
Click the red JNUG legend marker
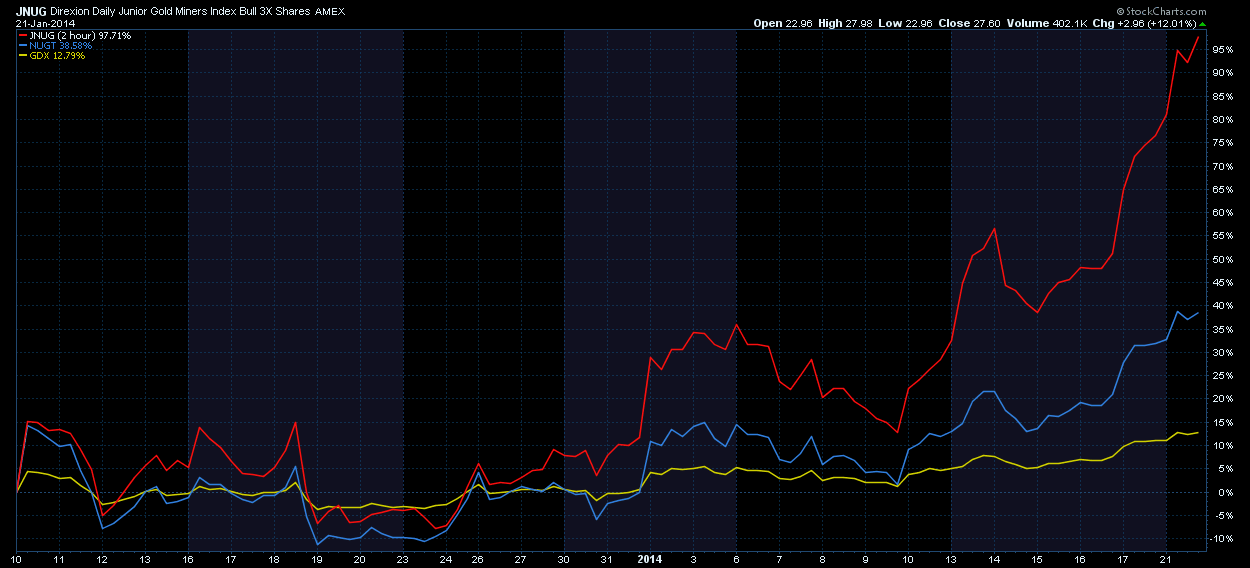(24, 36)
